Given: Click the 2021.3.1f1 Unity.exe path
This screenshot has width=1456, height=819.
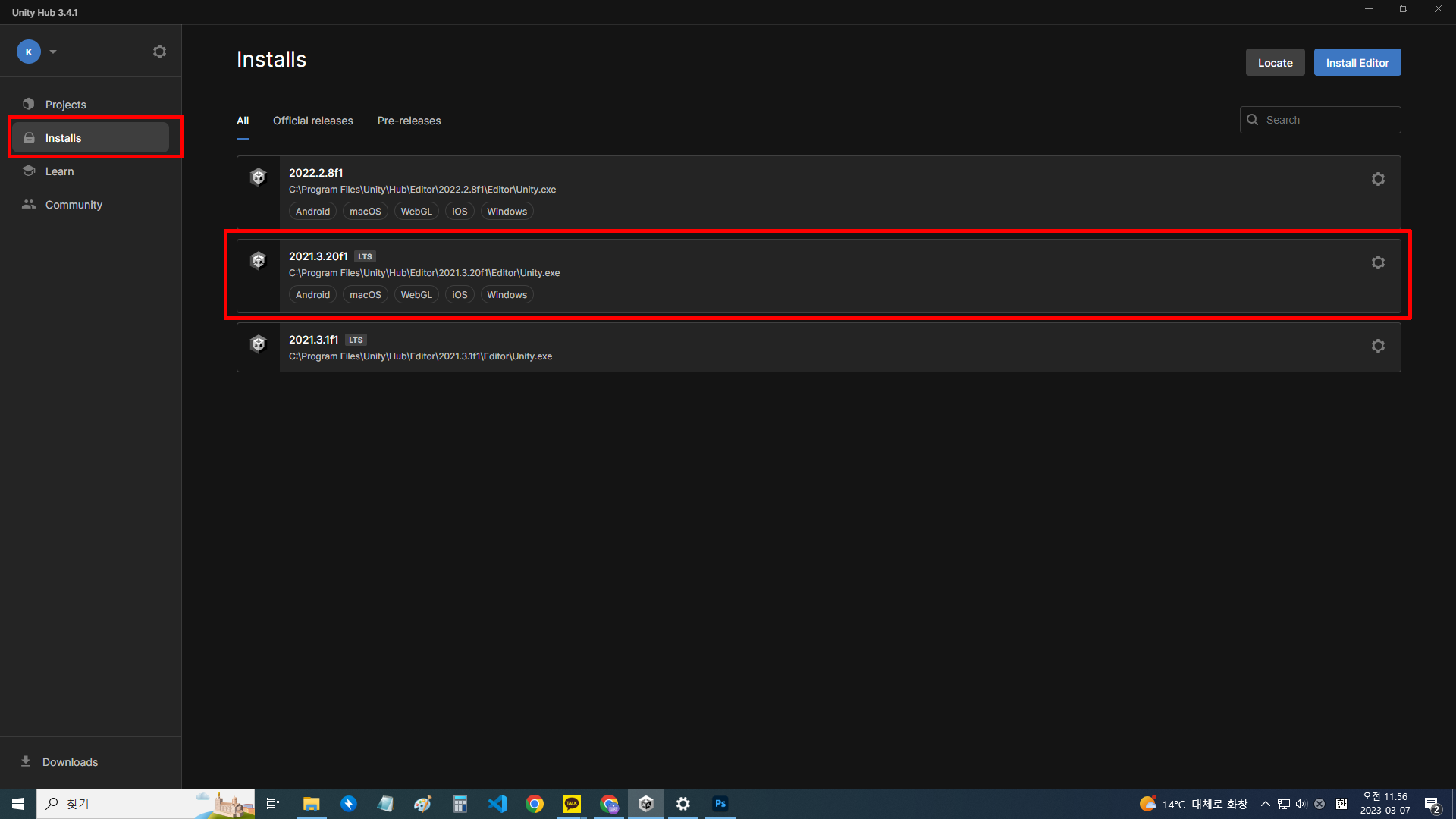Looking at the screenshot, I should 421,356.
